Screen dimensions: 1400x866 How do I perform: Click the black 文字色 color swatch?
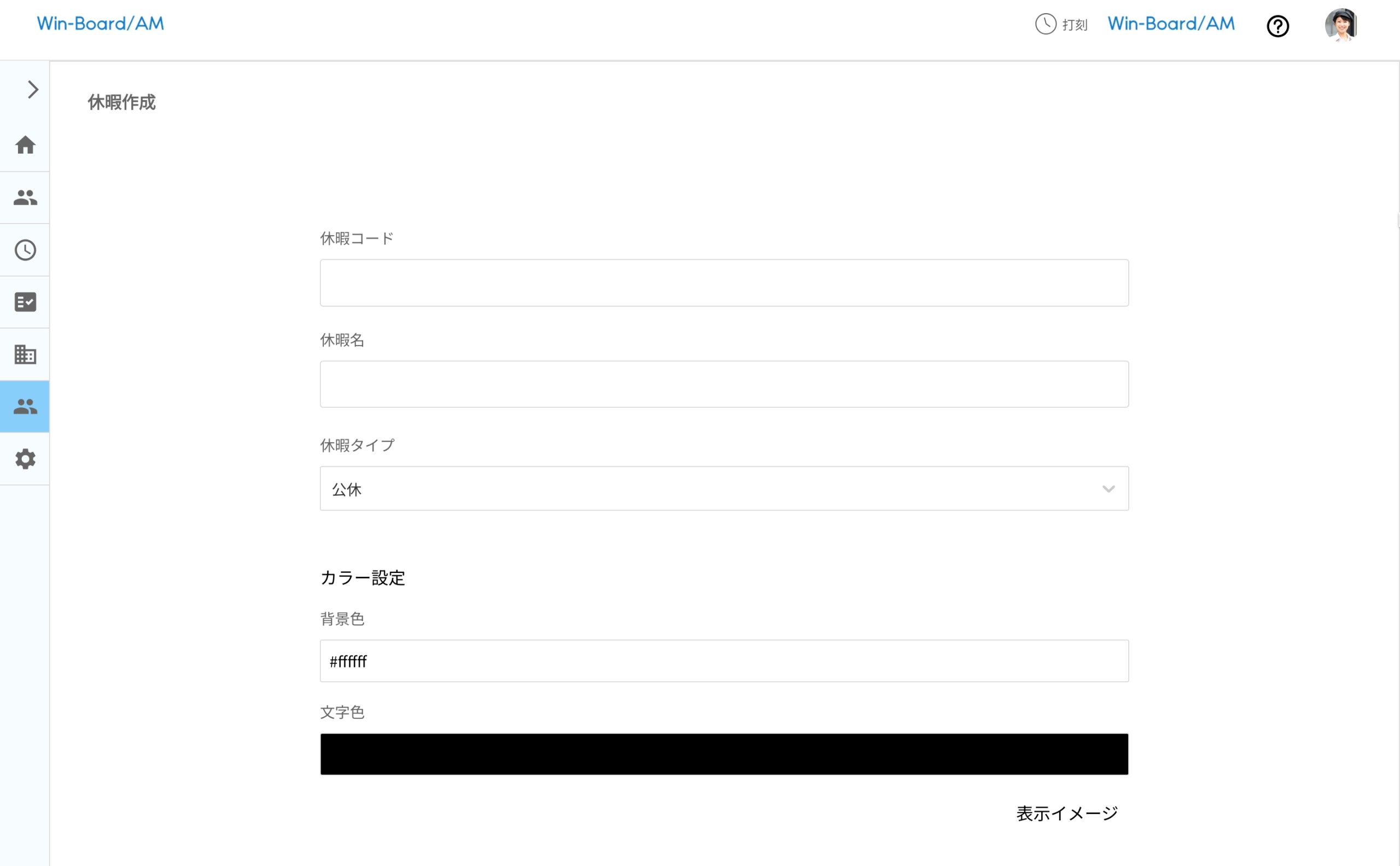[x=724, y=754]
